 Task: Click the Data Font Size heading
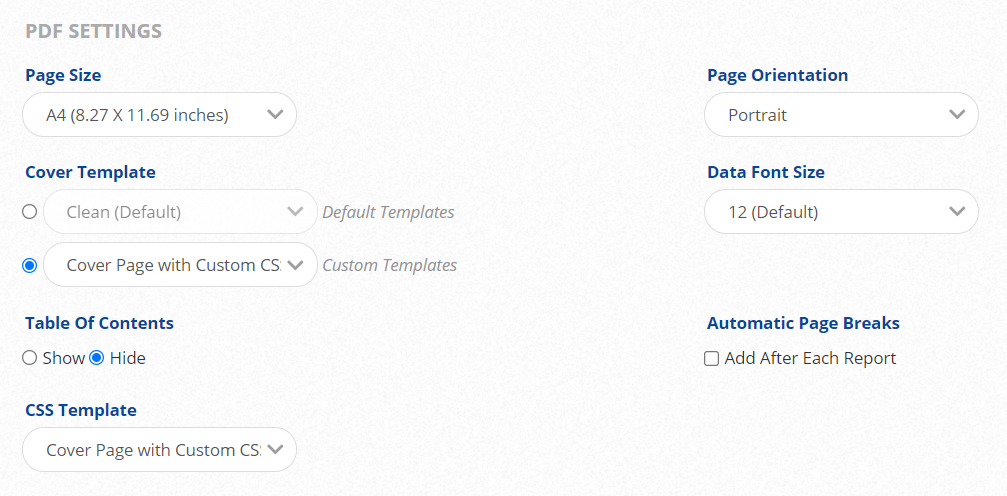[x=766, y=172]
